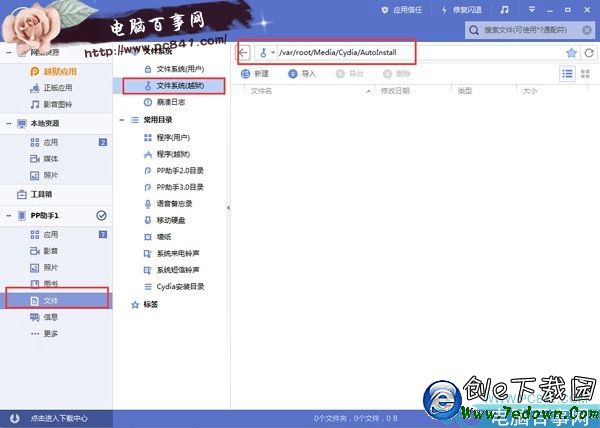Bookmark the current path with the star
Viewport: 600px width, 428px height.
571,53
